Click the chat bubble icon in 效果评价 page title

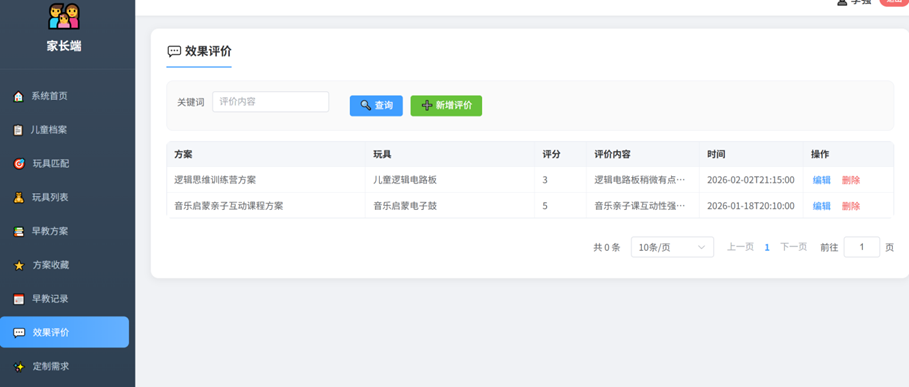click(174, 52)
